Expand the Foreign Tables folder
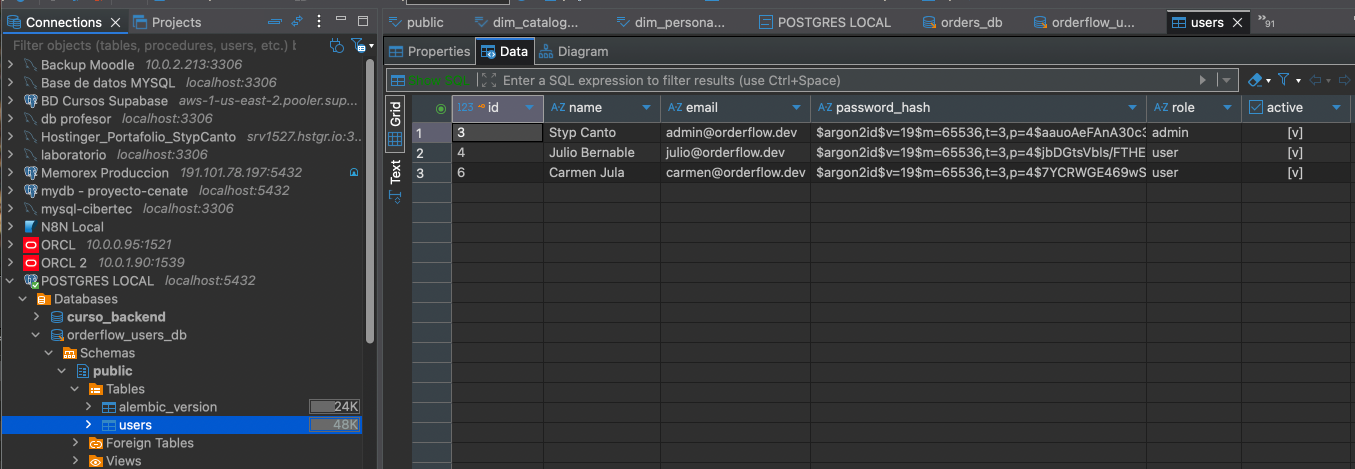The image size is (1355, 469). (x=75, y=443)
